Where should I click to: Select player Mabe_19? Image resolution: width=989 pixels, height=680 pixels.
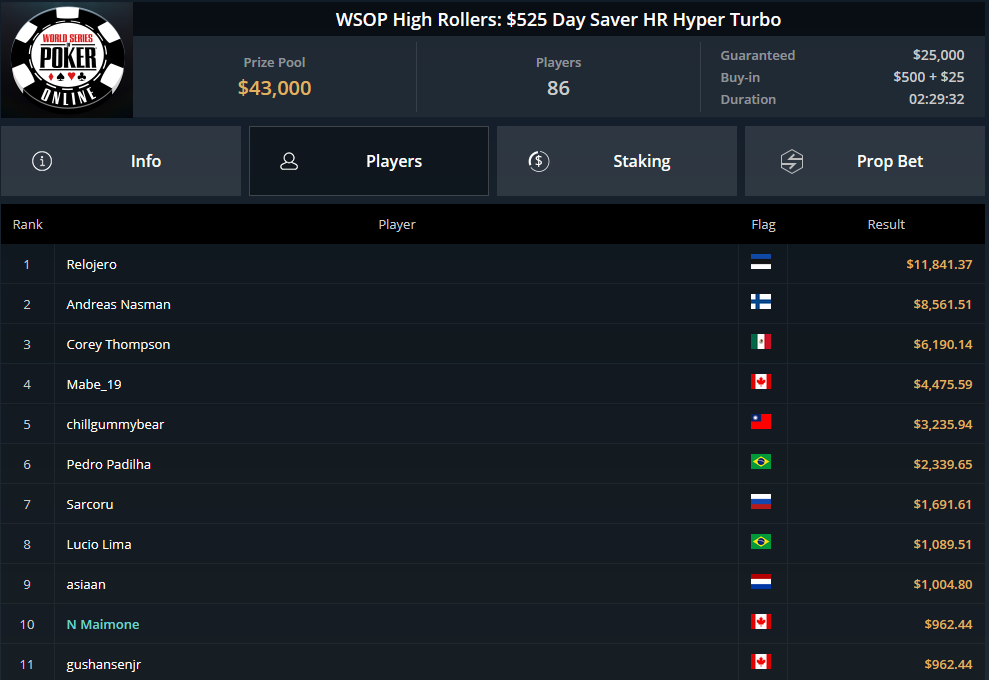[x=94, y=384]
